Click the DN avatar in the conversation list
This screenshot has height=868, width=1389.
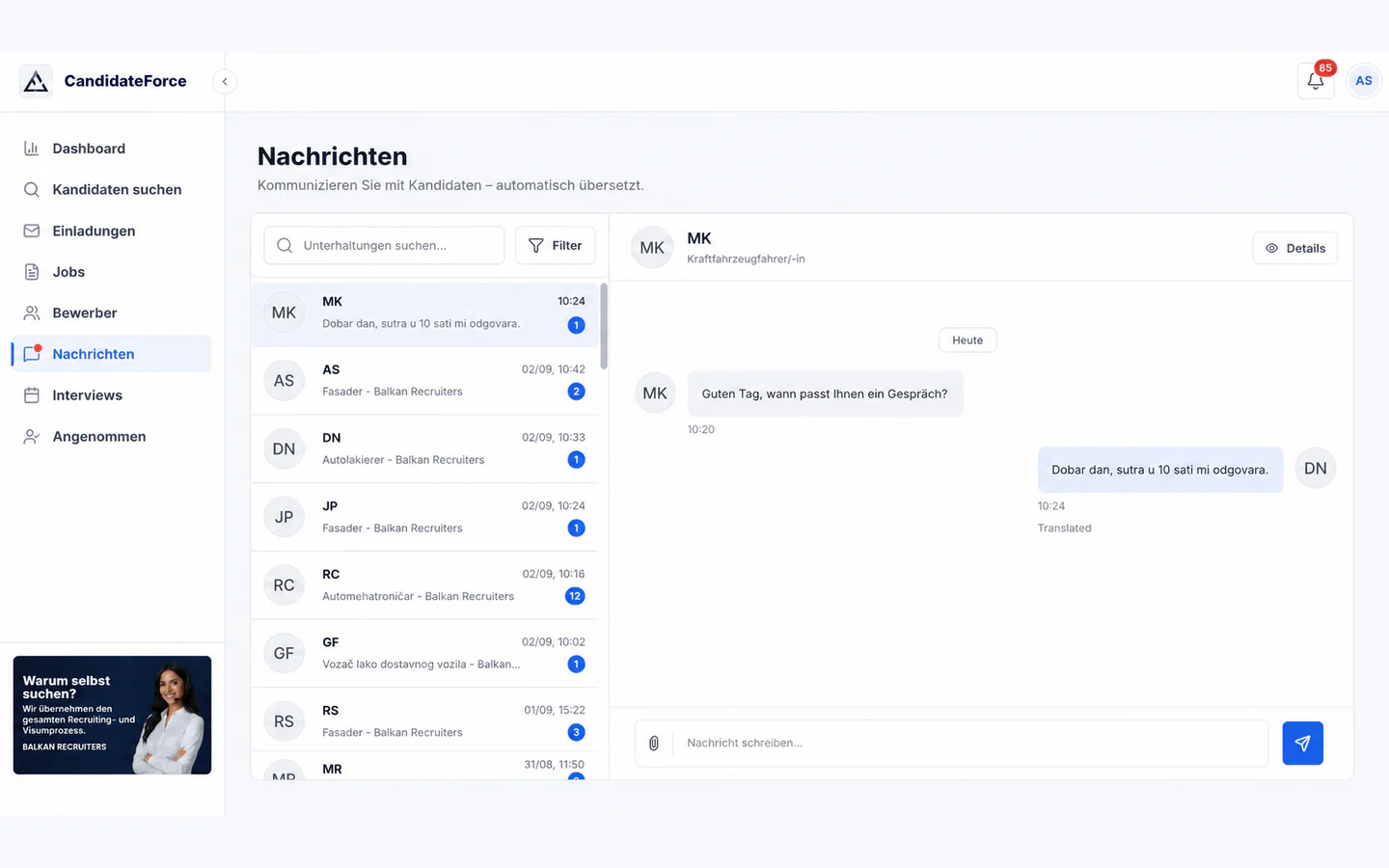[284, 448]
